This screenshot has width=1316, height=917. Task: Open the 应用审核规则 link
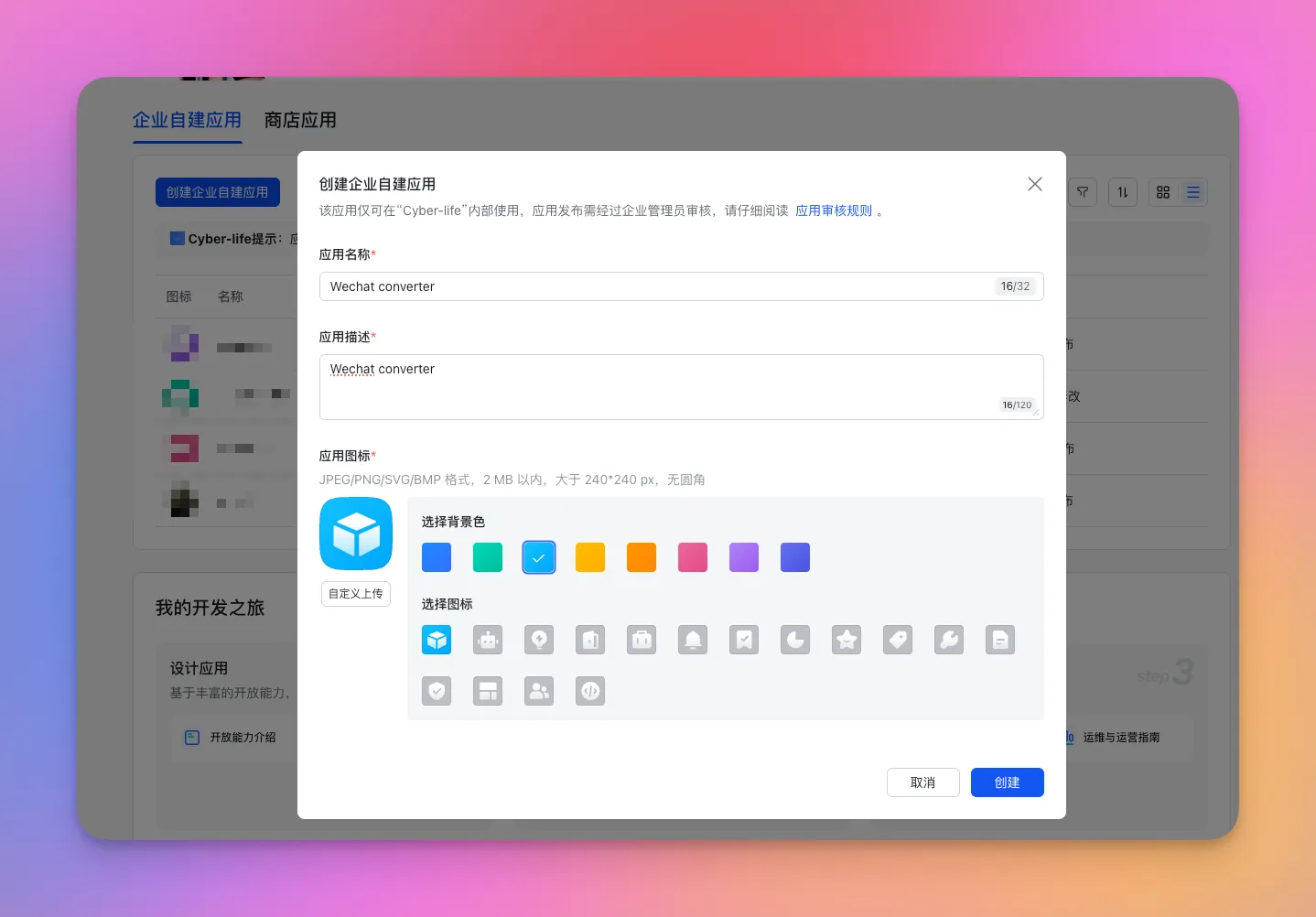click(x=834, y=210)
